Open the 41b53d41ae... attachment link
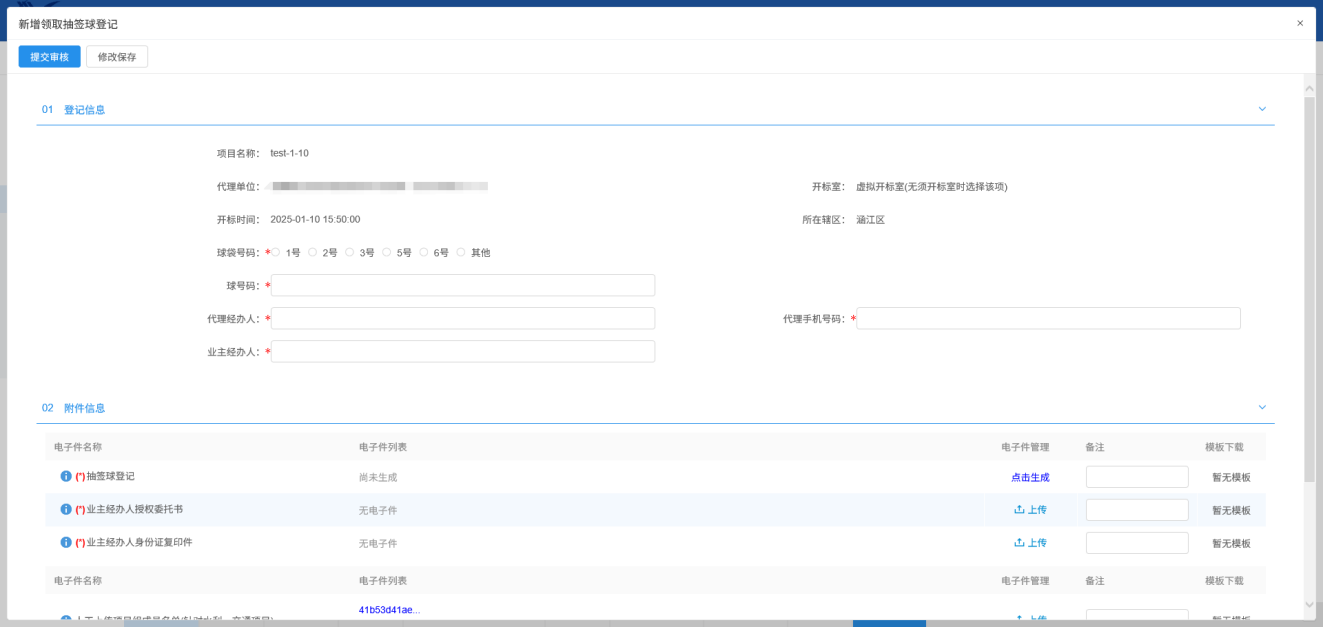Viewport: 1323px width, 627px height. coord(389,610)
